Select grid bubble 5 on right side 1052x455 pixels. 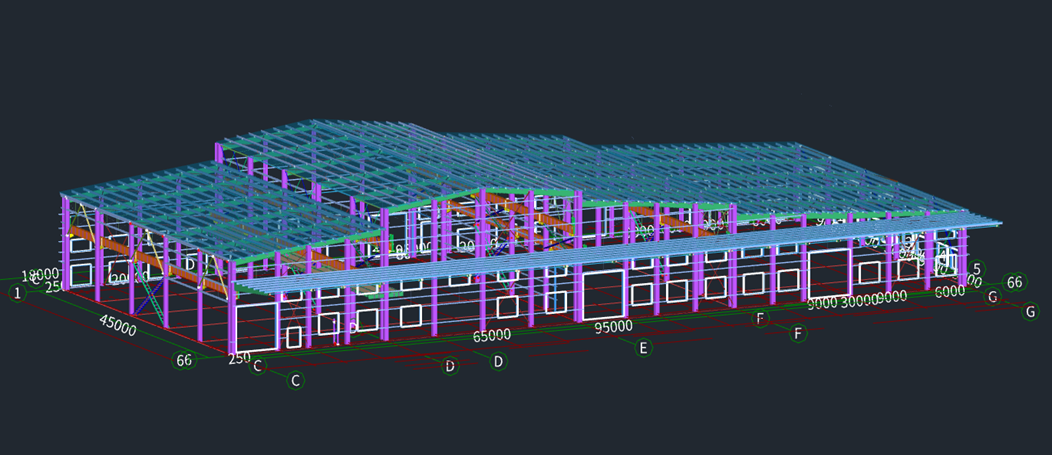tap(977, 268)
